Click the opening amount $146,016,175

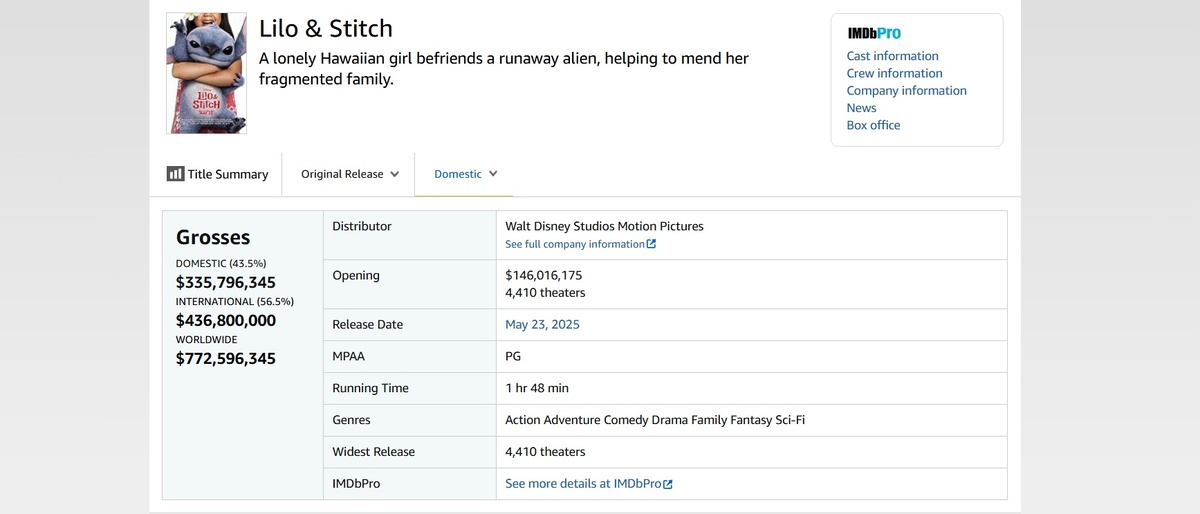544,275
